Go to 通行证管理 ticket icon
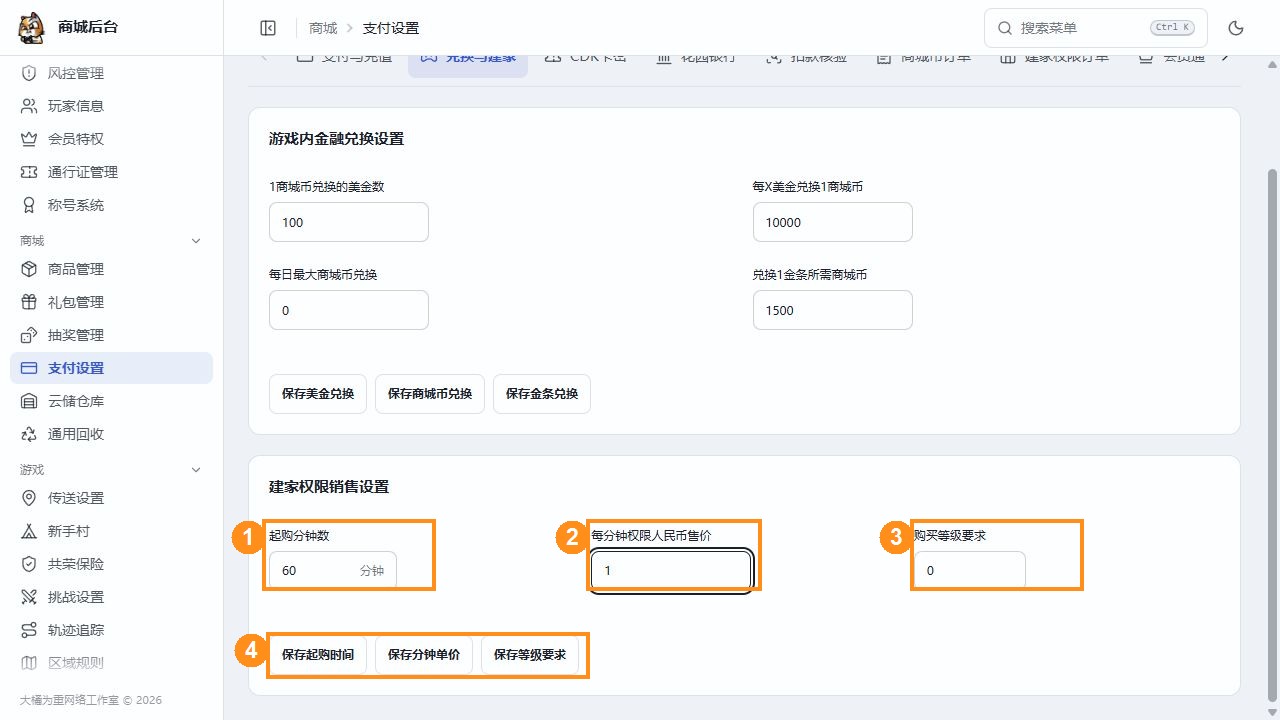Viewport: 1280px width, 720px height. click(x=29, y=172)
